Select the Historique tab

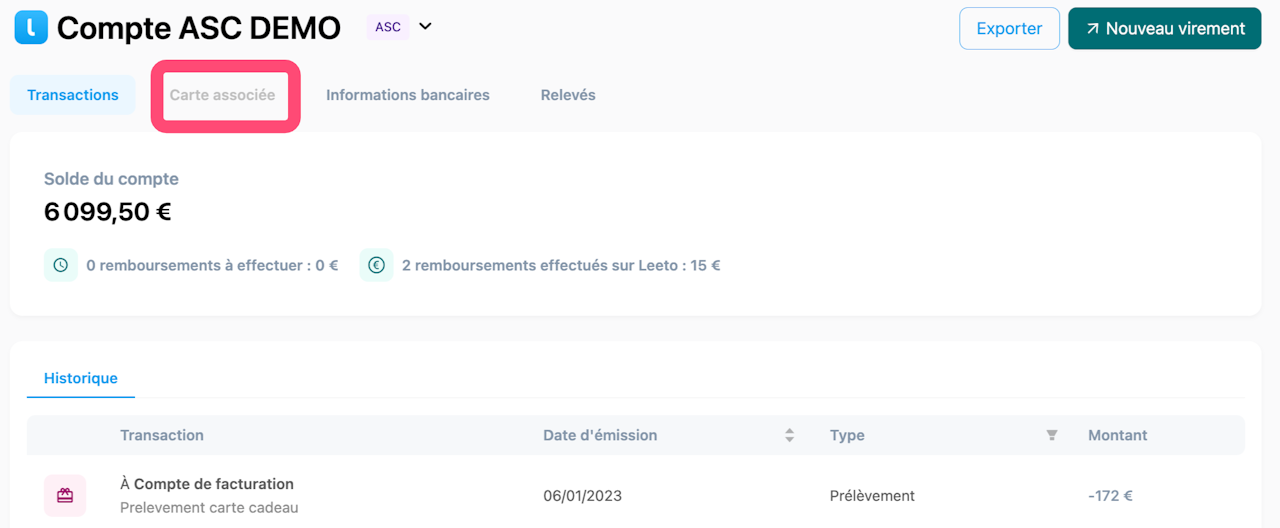tap(81, 378)
